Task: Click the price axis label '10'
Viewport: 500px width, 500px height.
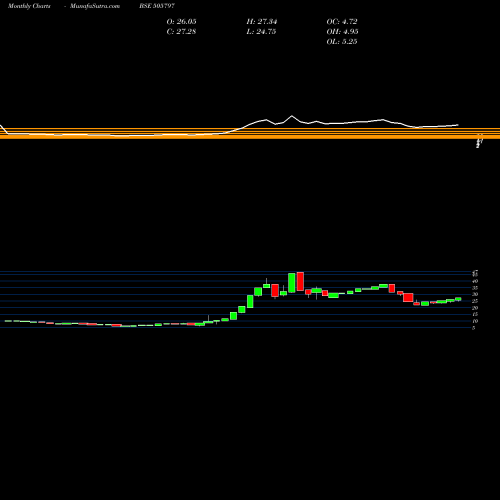Action: coord(475,321)
